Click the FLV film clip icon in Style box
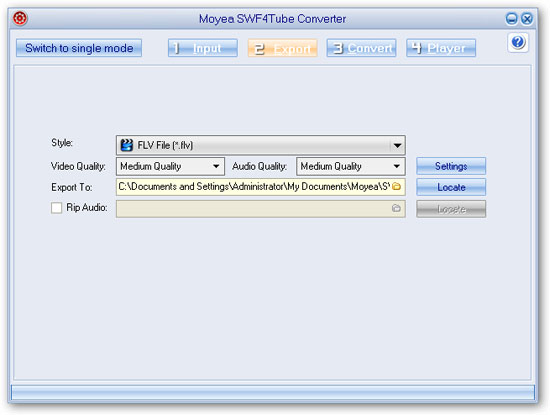Image resolution: width=550 pixels, height=415 pixels. (127, 145)
